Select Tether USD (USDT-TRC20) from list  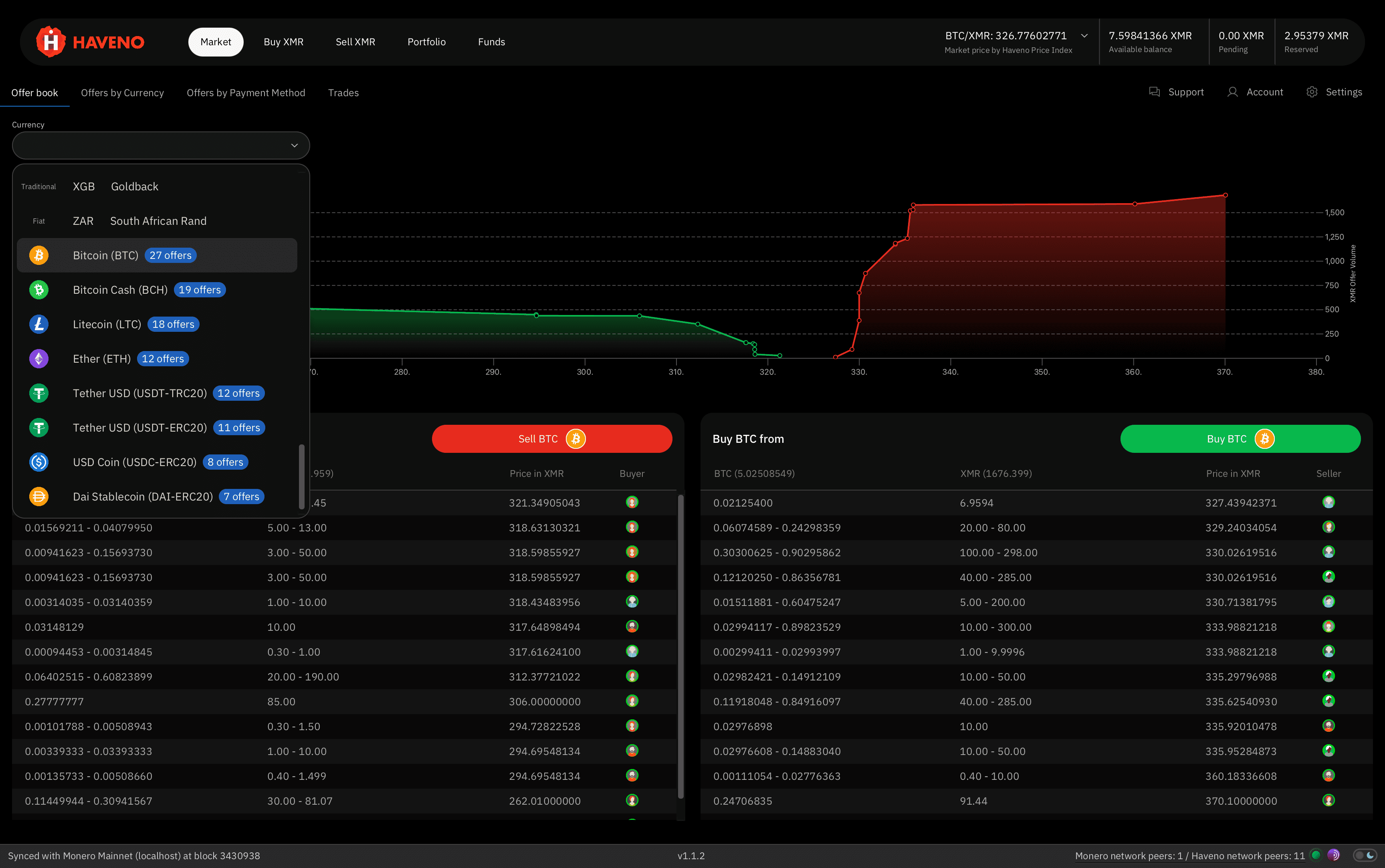tap(139, 393)
